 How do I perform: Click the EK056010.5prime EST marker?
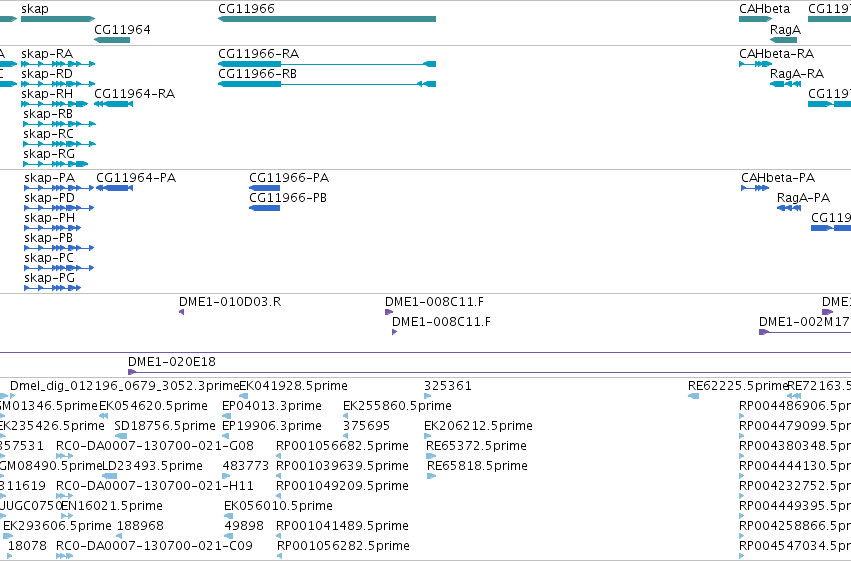pos(228,516)
